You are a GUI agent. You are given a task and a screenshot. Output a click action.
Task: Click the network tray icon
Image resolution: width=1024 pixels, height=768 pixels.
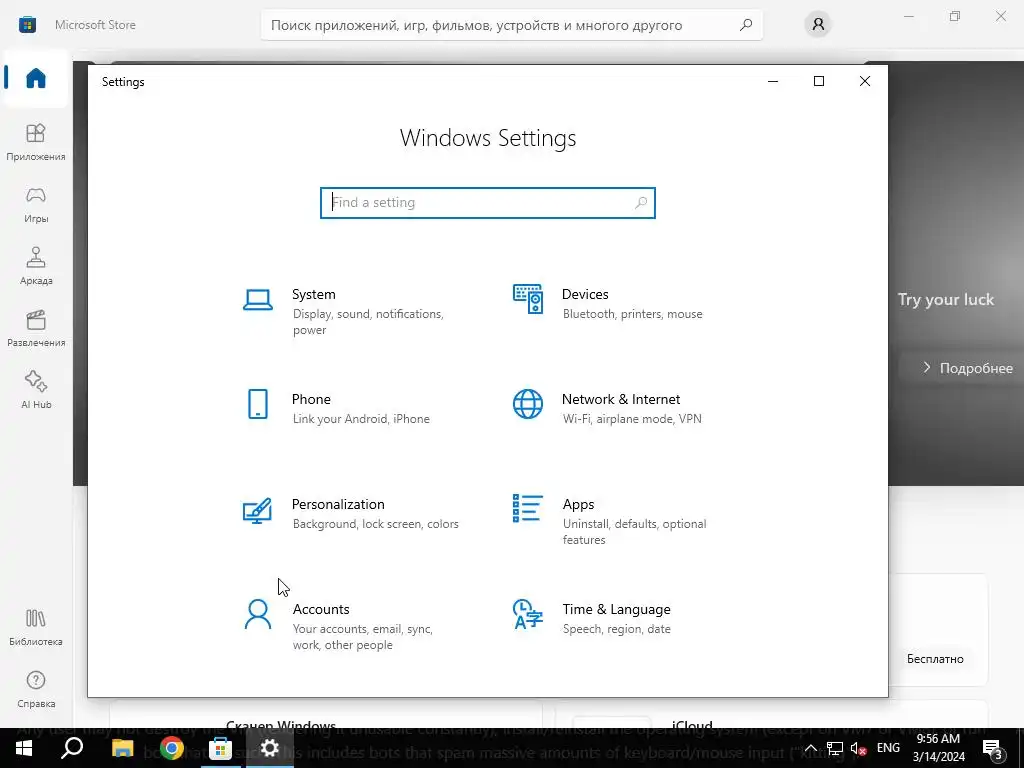coord(835,748)
